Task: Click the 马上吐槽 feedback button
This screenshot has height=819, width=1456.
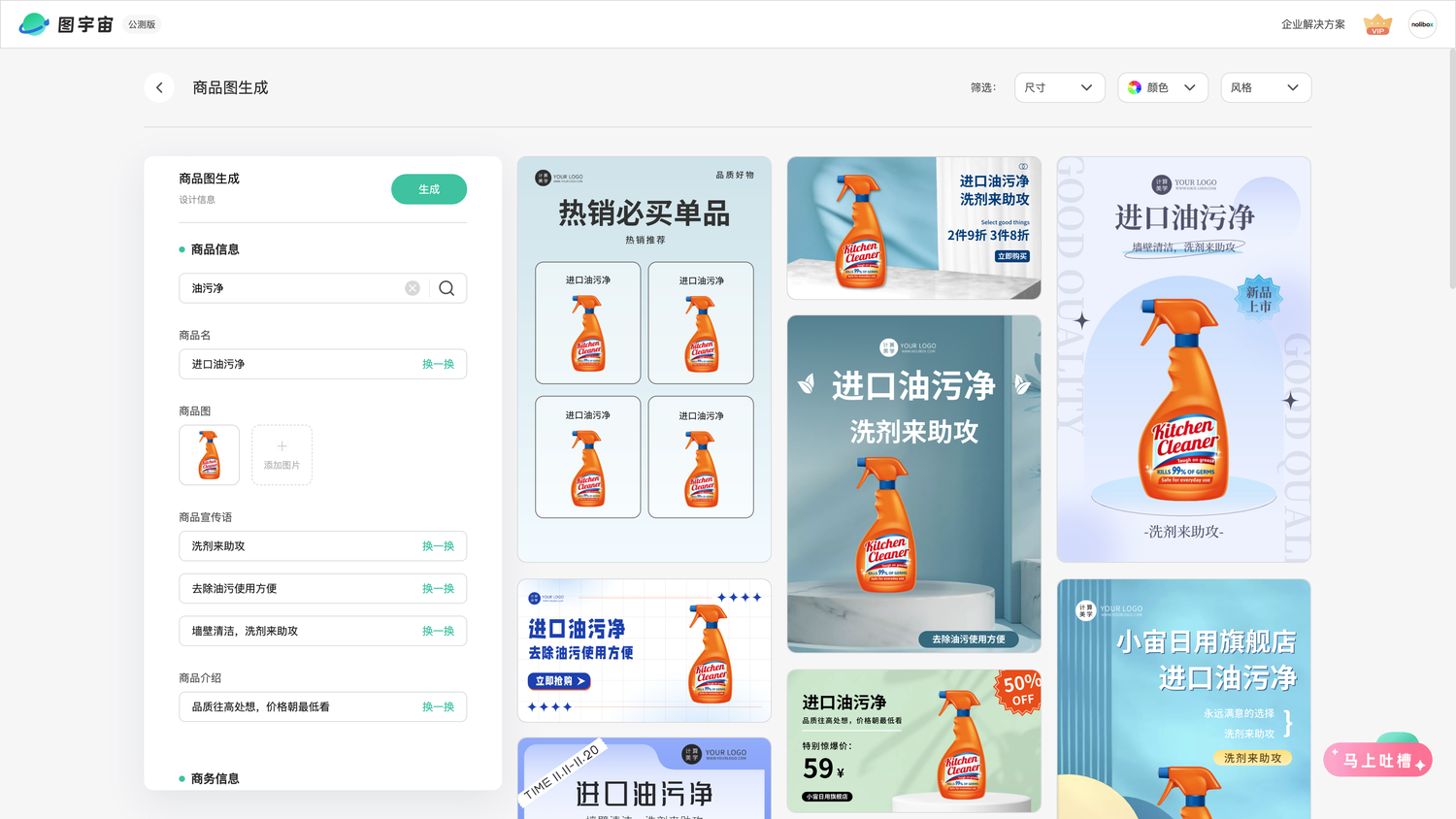Action: click(1377, 760)
